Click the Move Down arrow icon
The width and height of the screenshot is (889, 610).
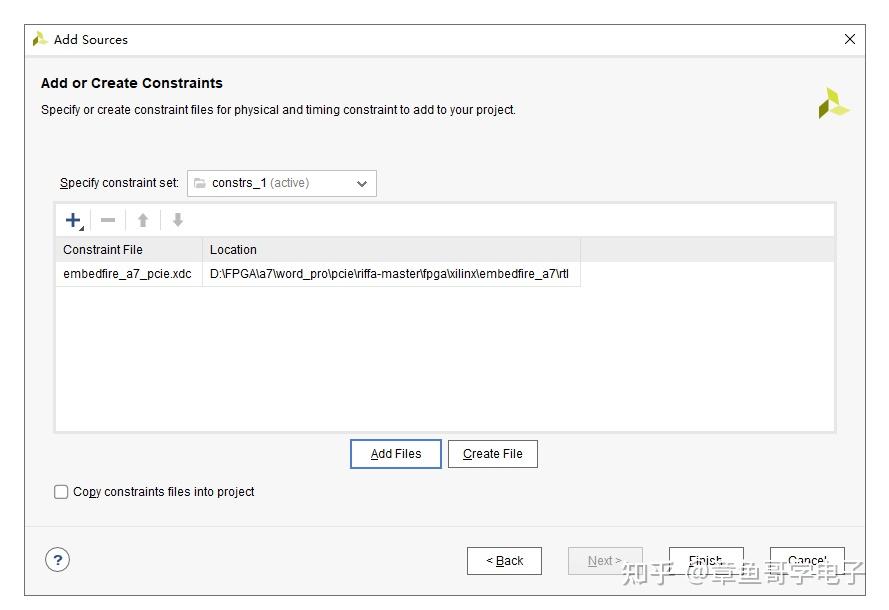[178, 220]
